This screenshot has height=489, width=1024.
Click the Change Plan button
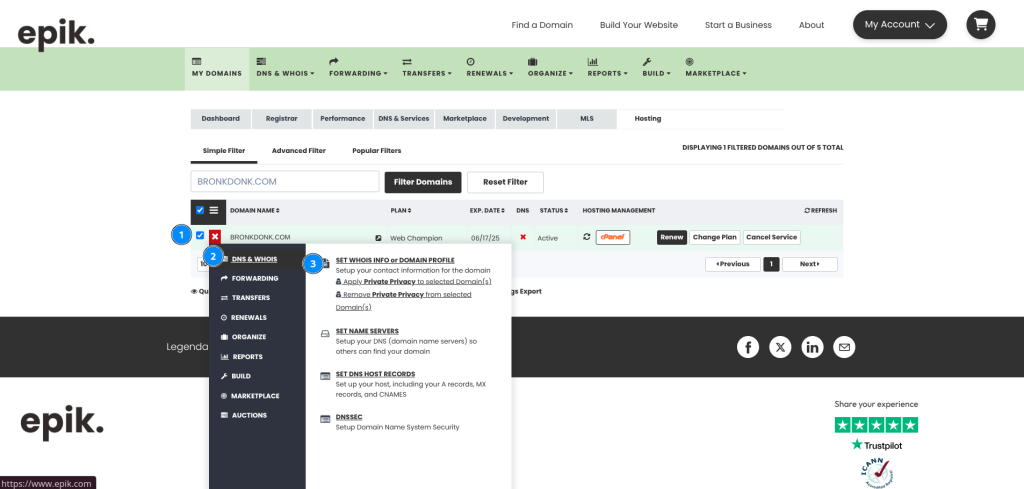(x=714, y=237)
